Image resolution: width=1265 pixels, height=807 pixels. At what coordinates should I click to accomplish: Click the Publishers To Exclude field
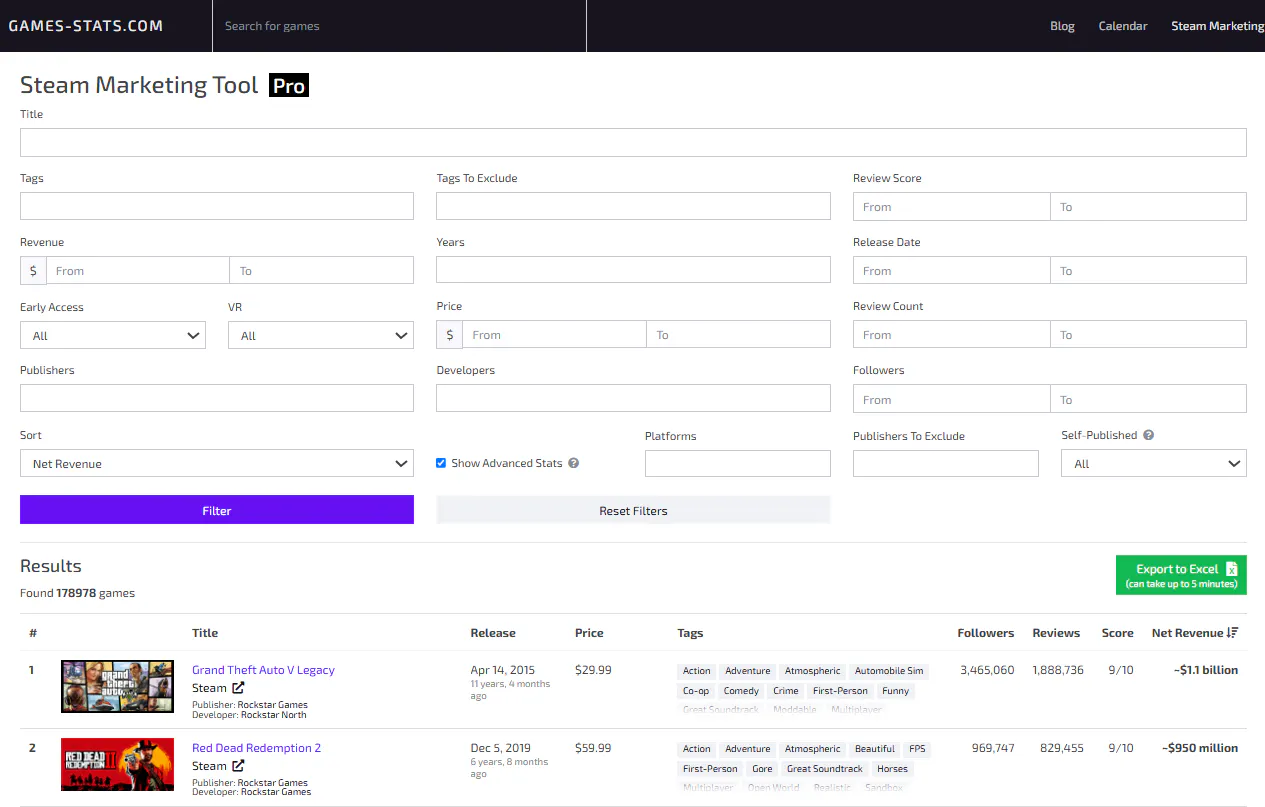coord(946,463)
